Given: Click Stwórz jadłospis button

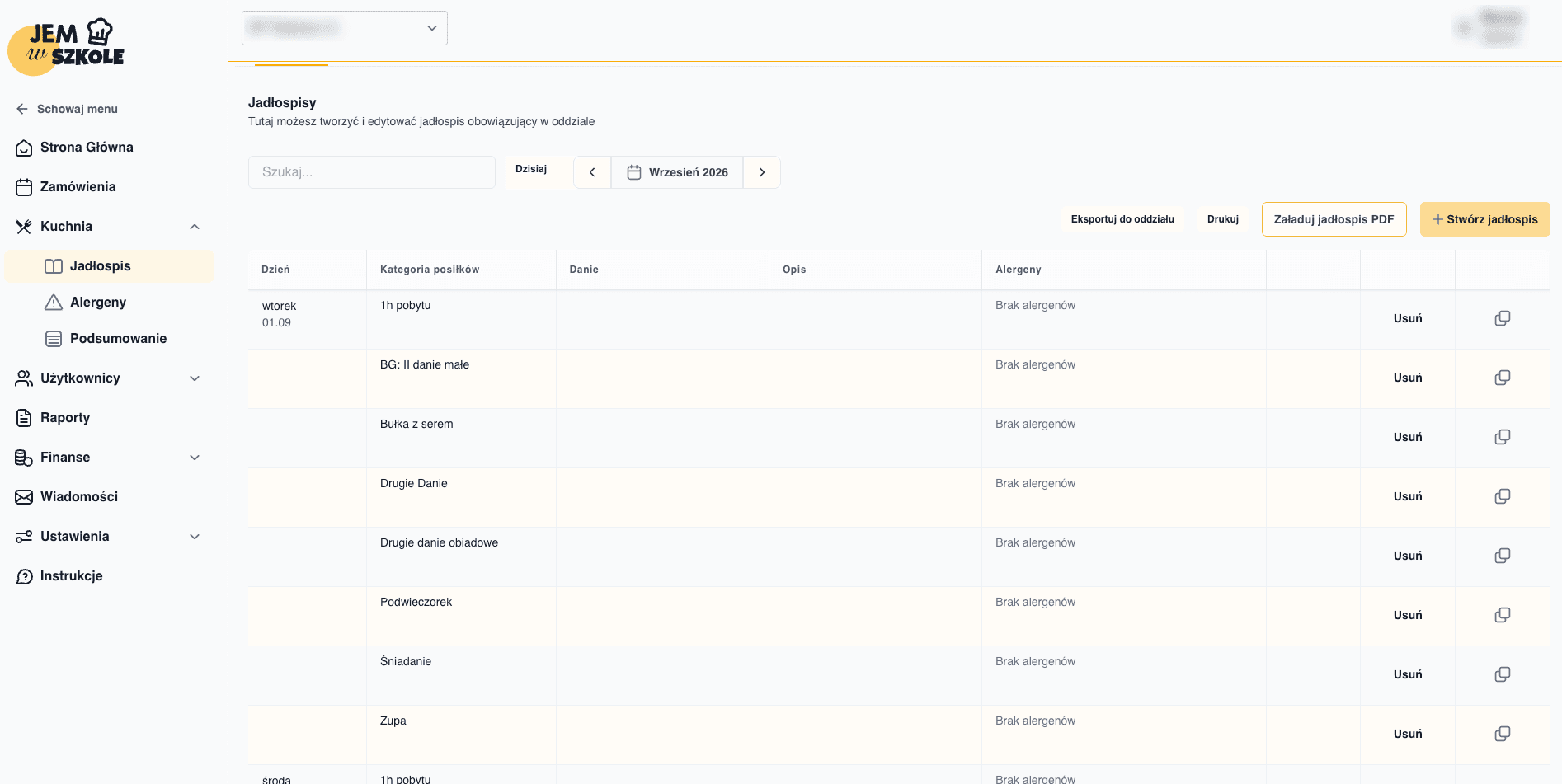Looking at the screenshot, I should 1485,219.
